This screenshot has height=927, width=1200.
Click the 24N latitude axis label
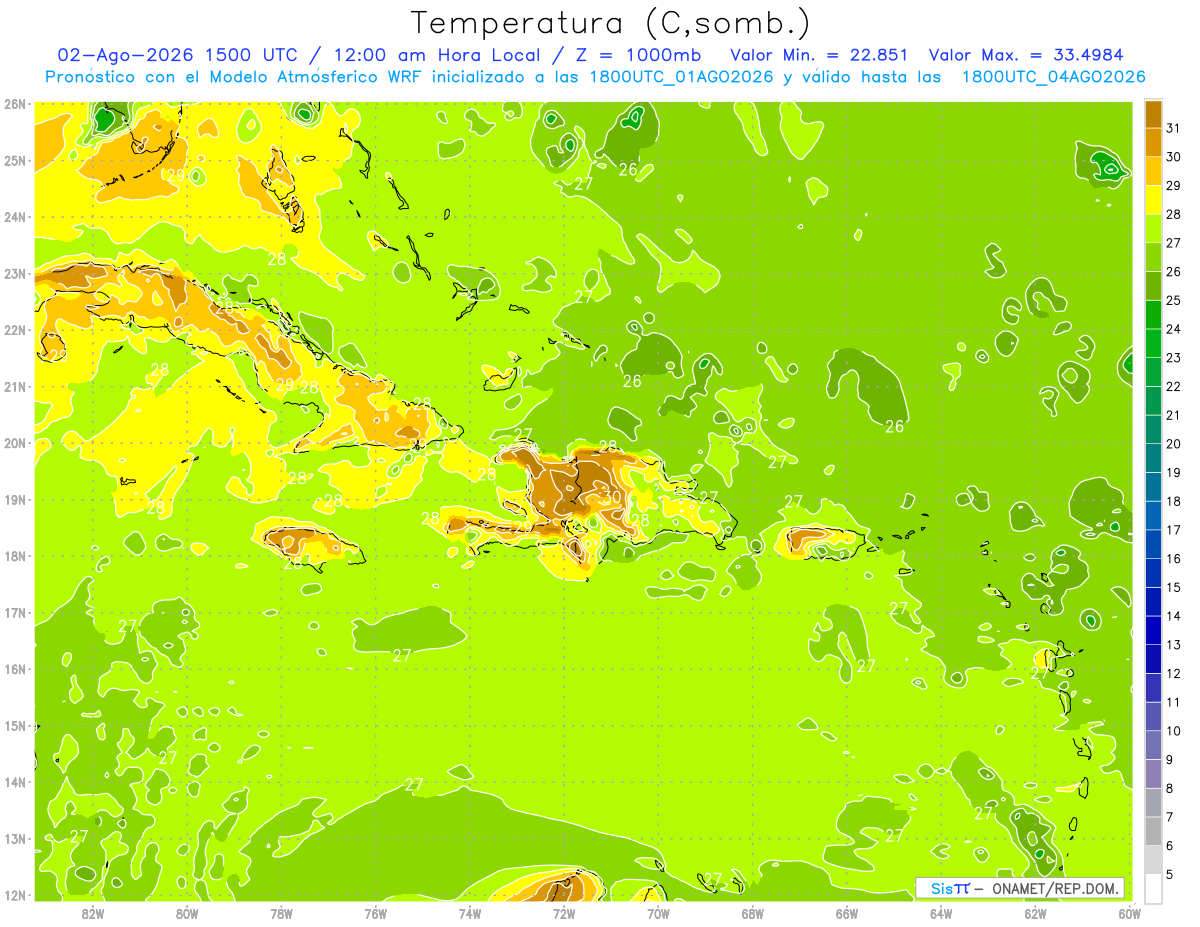pyautogui.click(x=14, y=217)
